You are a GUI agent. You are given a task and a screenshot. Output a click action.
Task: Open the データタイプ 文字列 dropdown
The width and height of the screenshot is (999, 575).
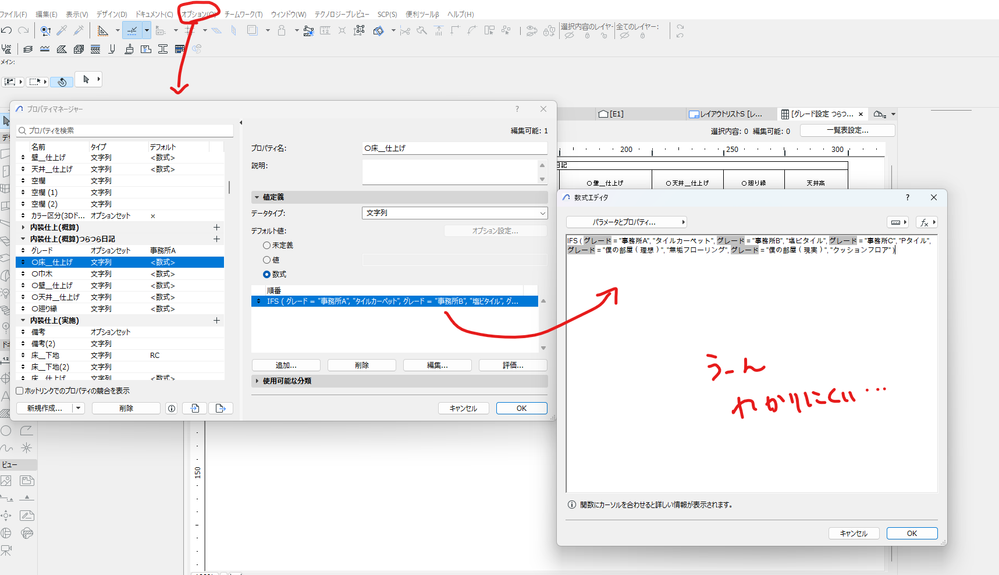coord(454,213)
